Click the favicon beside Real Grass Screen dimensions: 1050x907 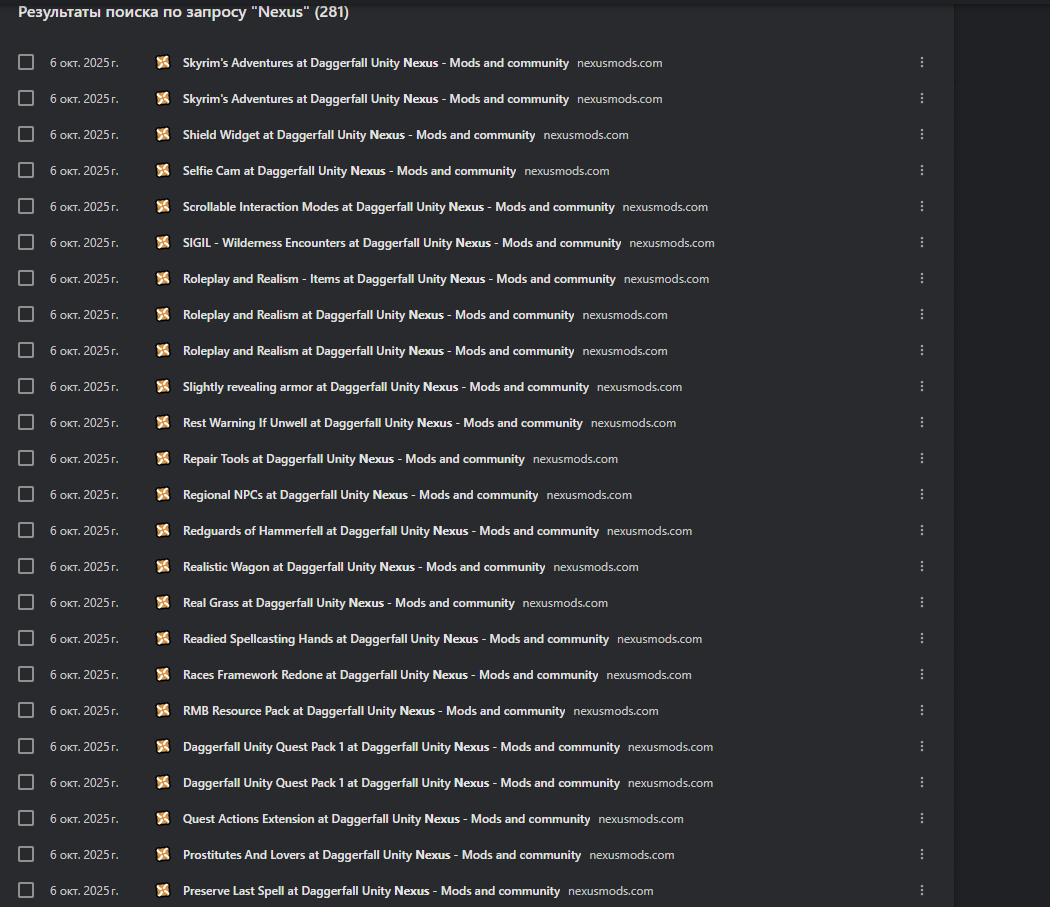[x=163, y=603]
